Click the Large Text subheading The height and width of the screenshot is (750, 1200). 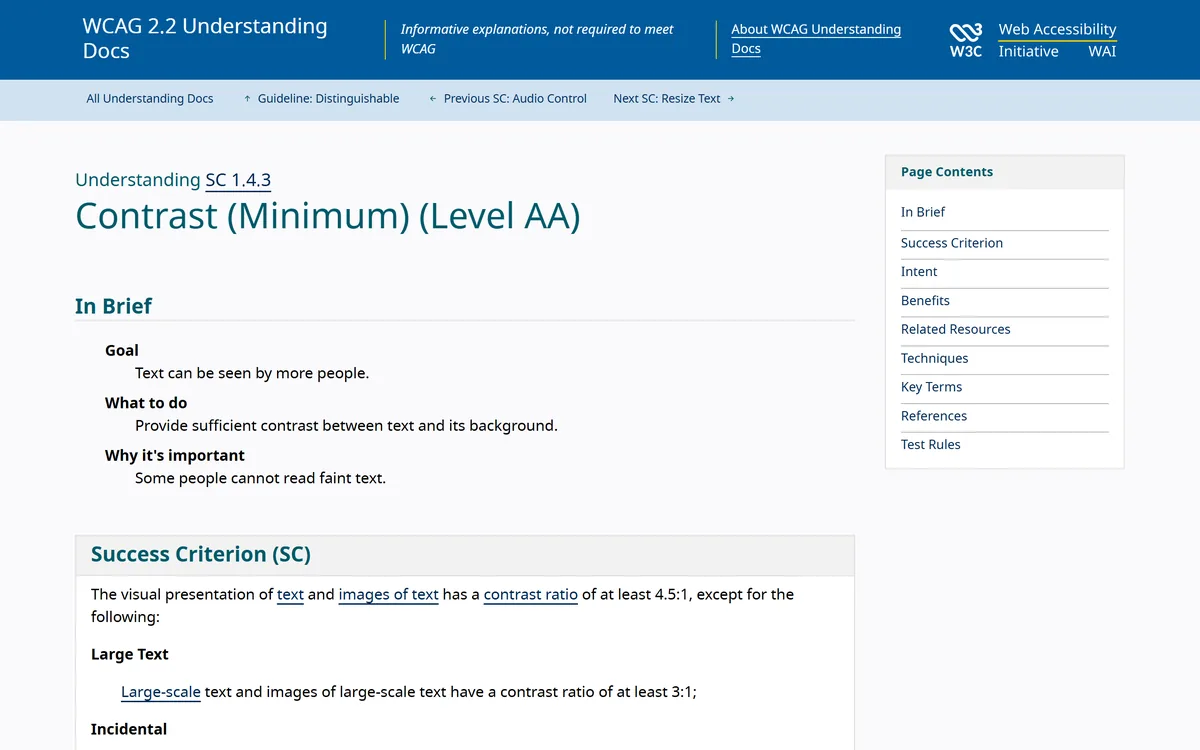click(130, 654)
